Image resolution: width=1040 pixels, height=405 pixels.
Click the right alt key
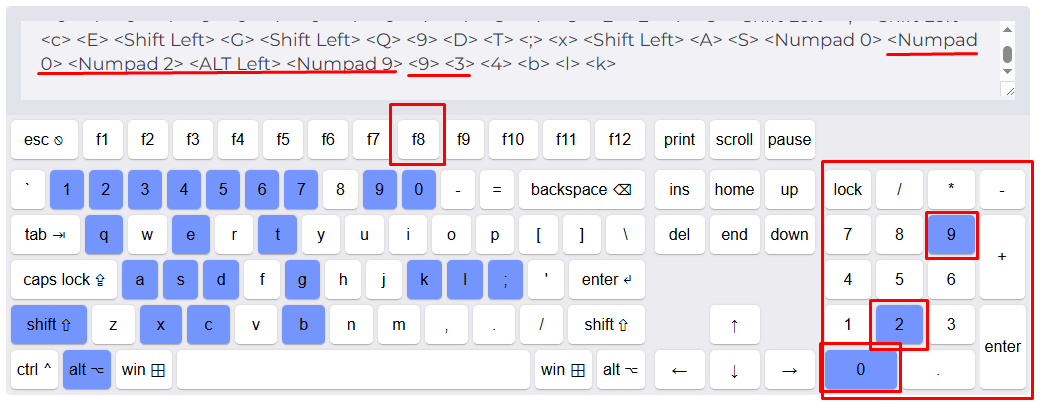tap(621, 370)
